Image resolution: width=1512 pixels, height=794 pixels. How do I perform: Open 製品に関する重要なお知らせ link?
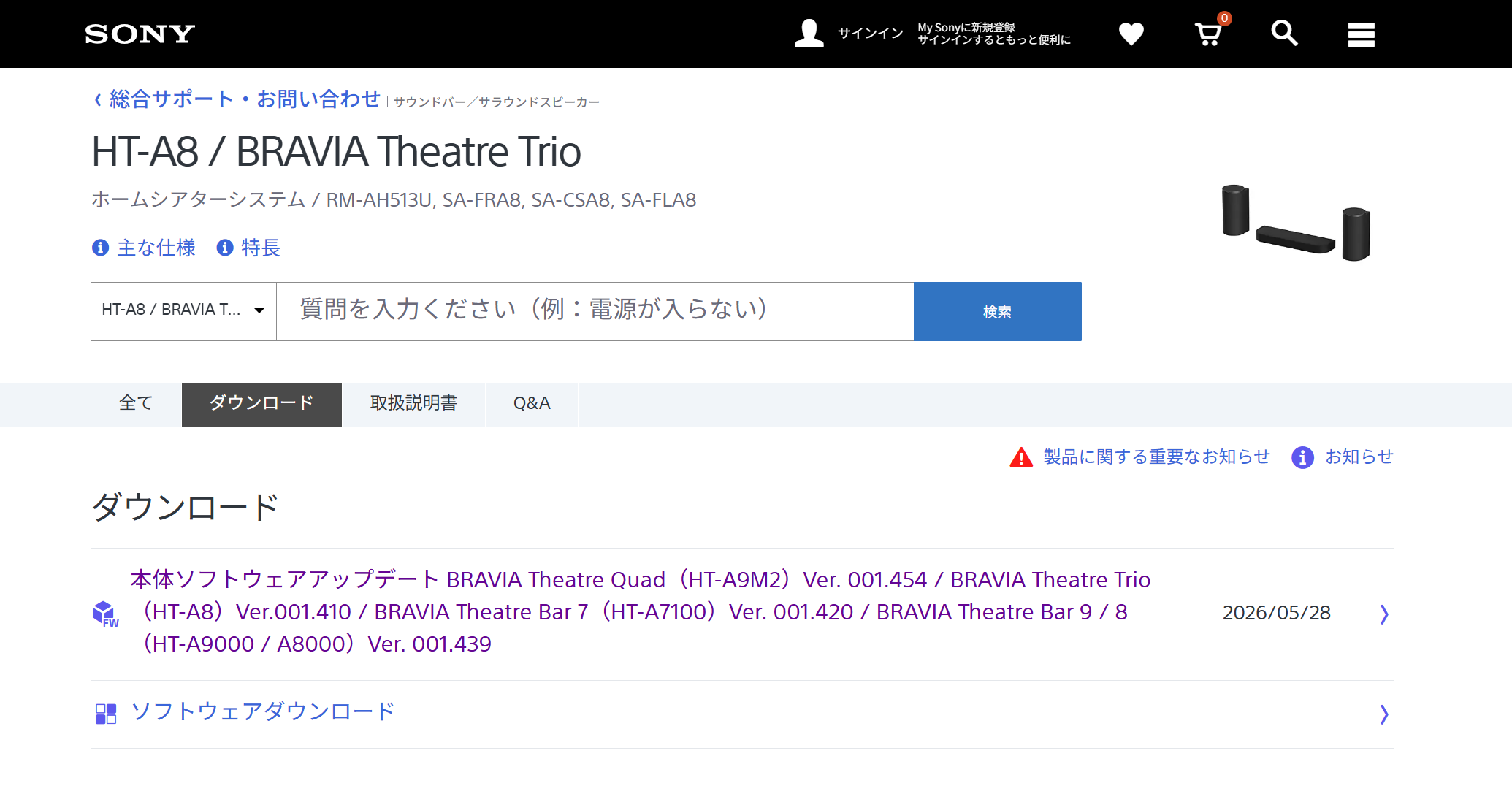1156,457
